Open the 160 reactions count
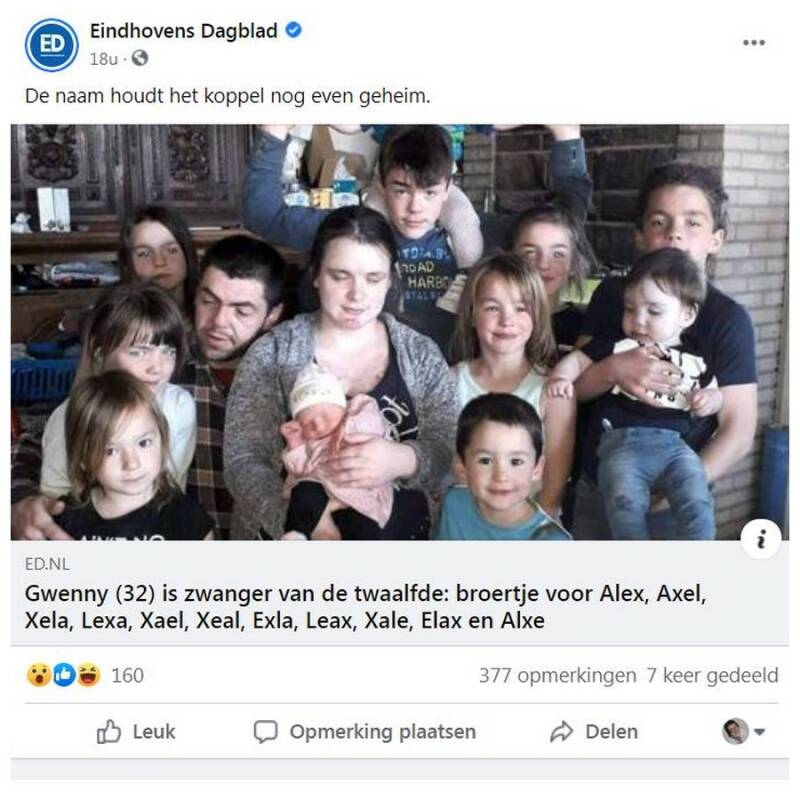Viewport: 800px width, 800px height. click(x=127, y=675)
